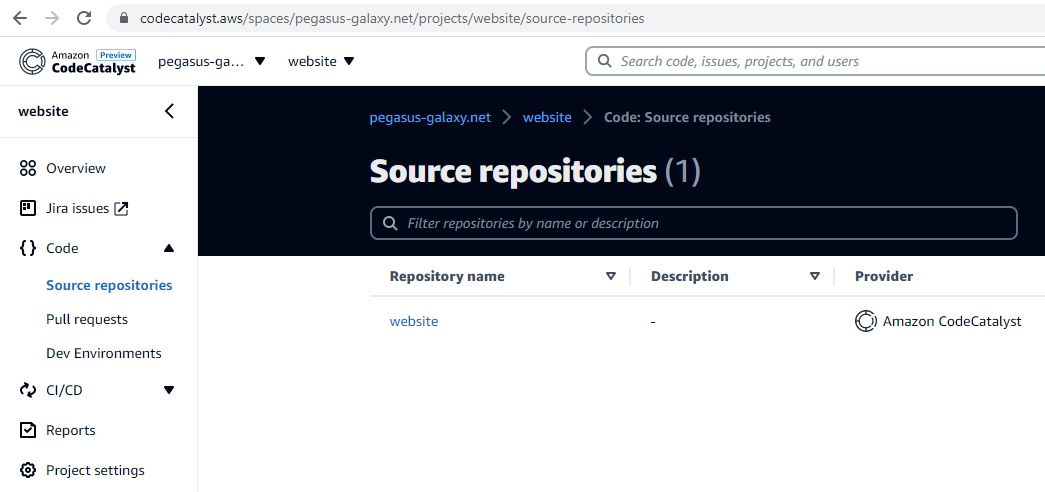Viewport: 1045px width, 492px height.
Task: Click the site lock padlock icon
Action: click(x=123, y=19)
